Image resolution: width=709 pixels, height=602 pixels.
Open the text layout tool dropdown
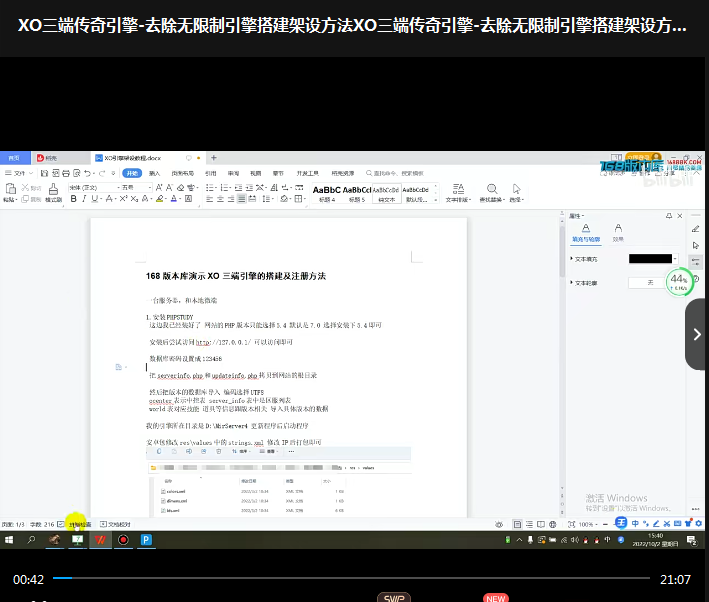pyautogui.click(x=458, y=193)
